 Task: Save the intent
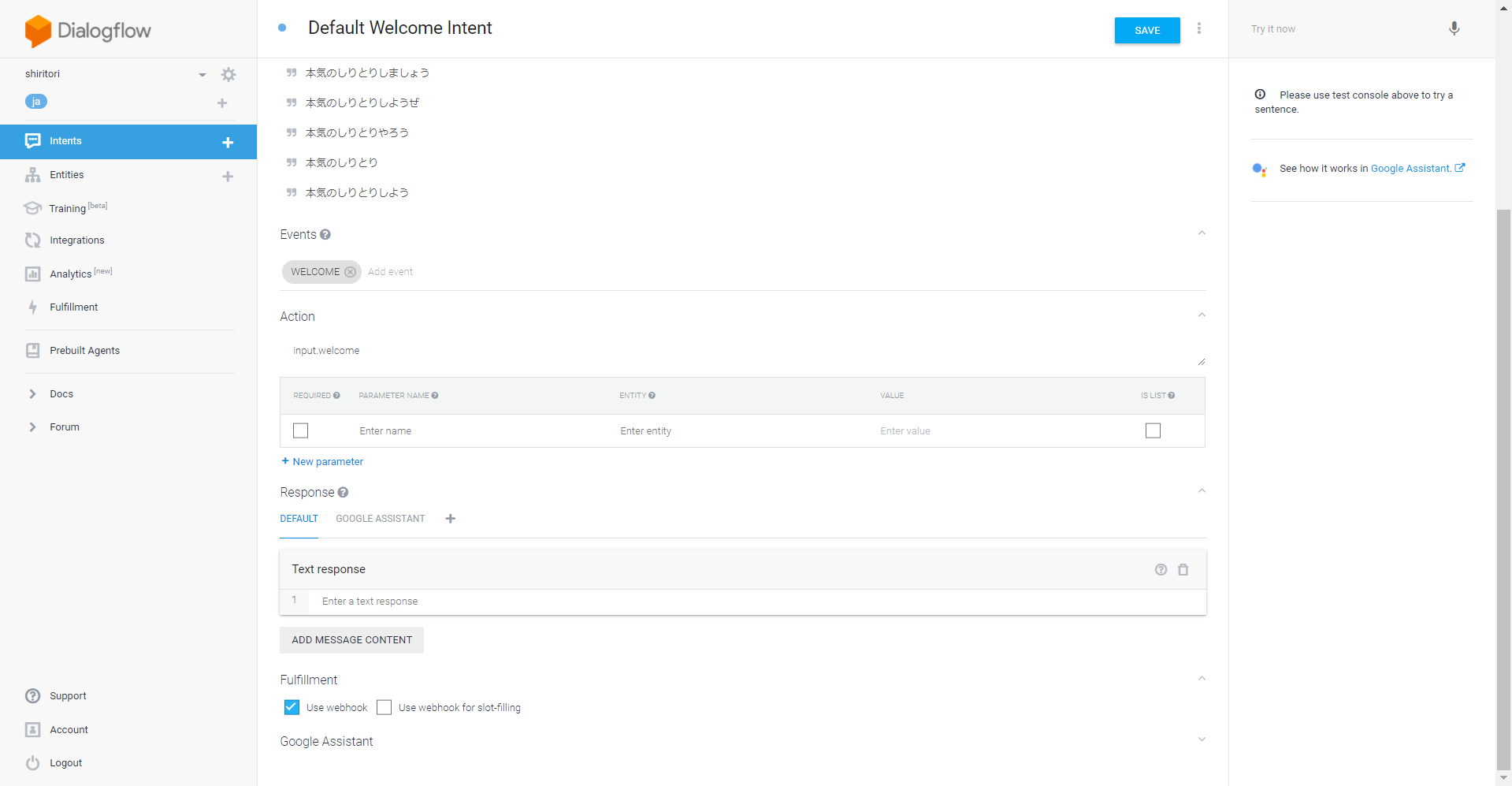point(1146,31)
